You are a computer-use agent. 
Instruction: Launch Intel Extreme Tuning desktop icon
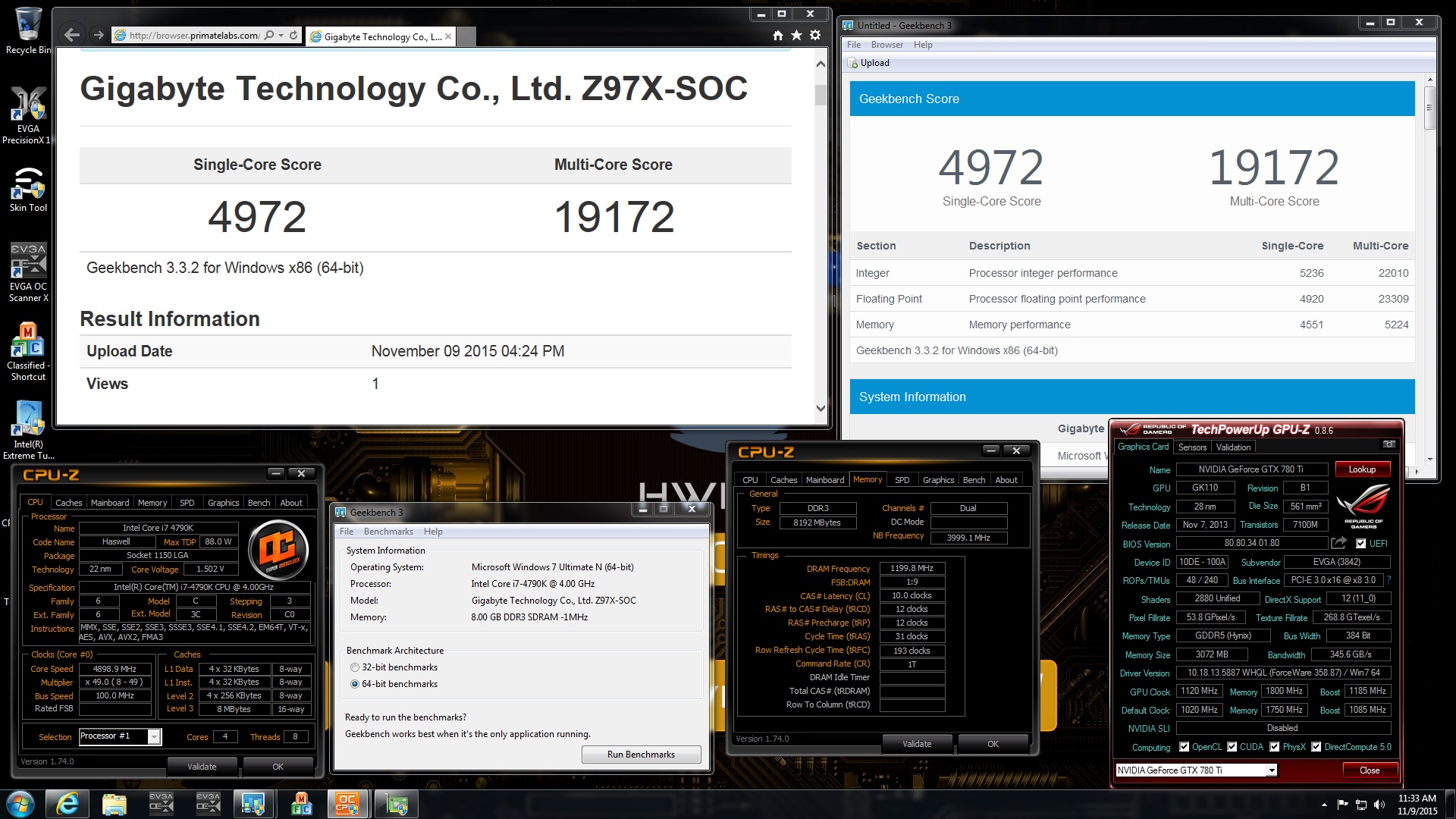28,431
